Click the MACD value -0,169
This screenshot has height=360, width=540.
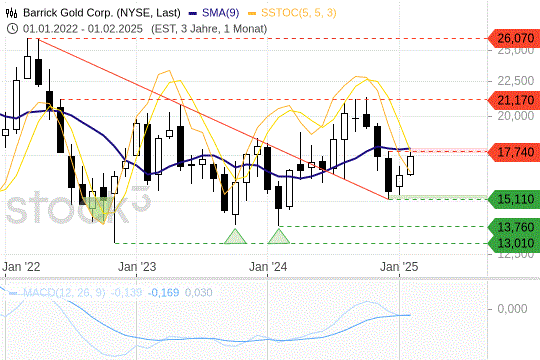click(x=163, y=292)
